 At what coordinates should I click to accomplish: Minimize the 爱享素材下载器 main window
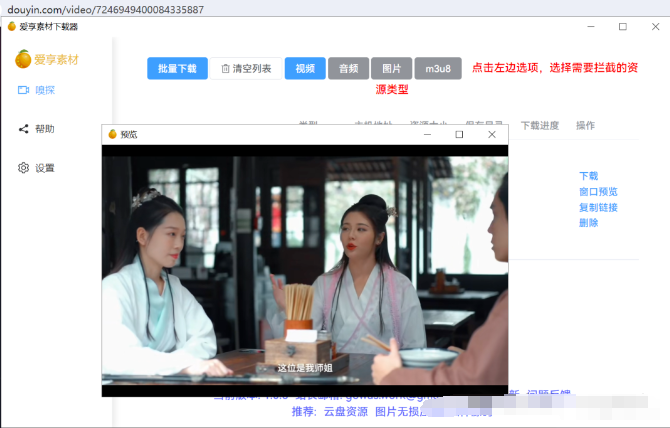click(591, 26)
